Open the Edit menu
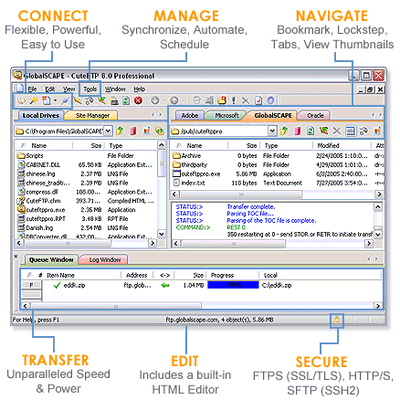Viewport: 400px width, 410px height. [x=50, y=89]
